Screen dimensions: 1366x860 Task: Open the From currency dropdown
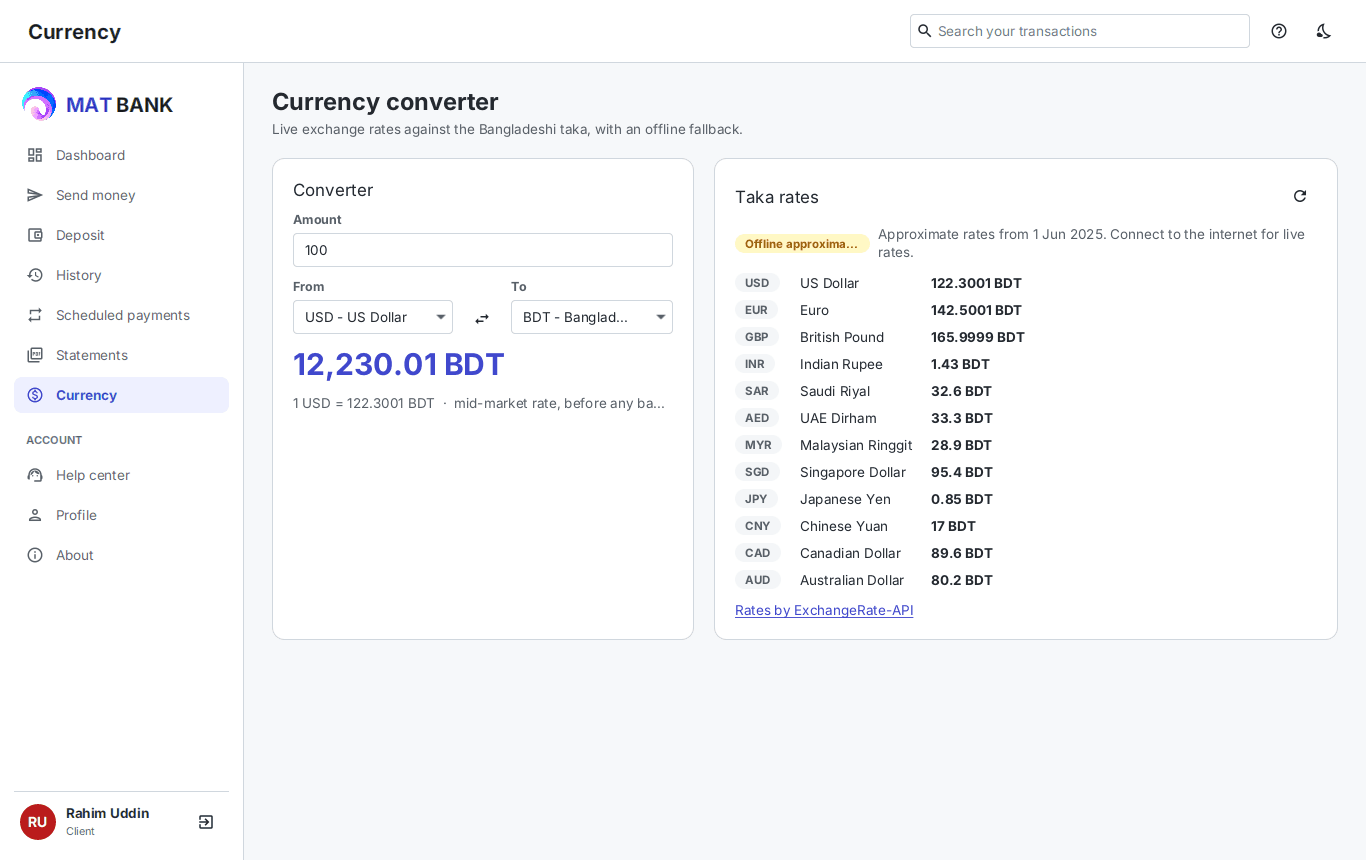[x=373, y=317]
